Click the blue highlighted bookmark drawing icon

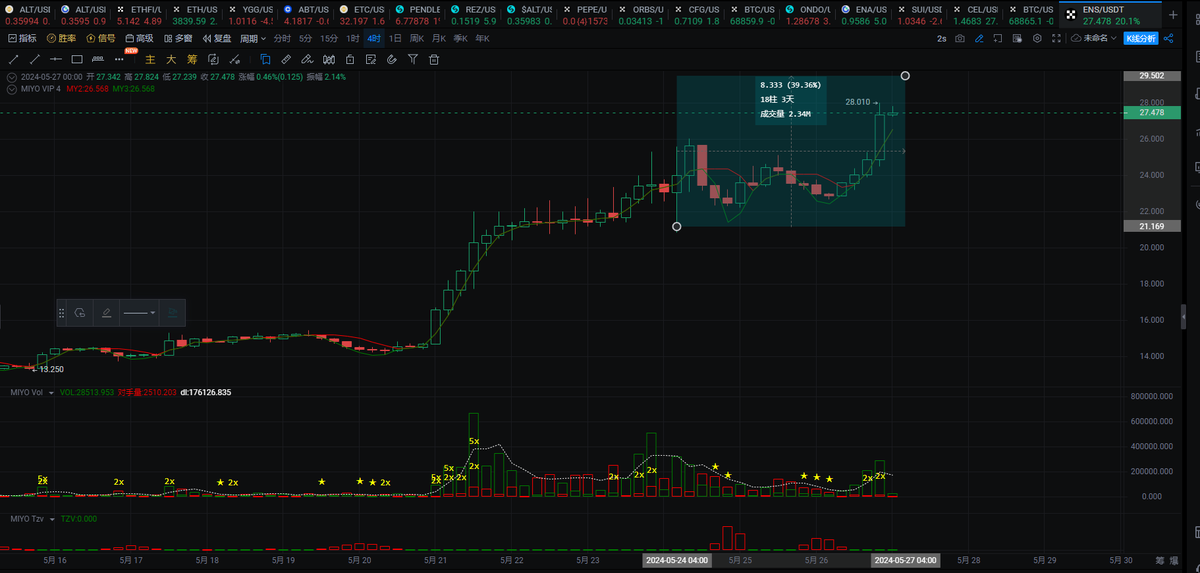(265, 59)
